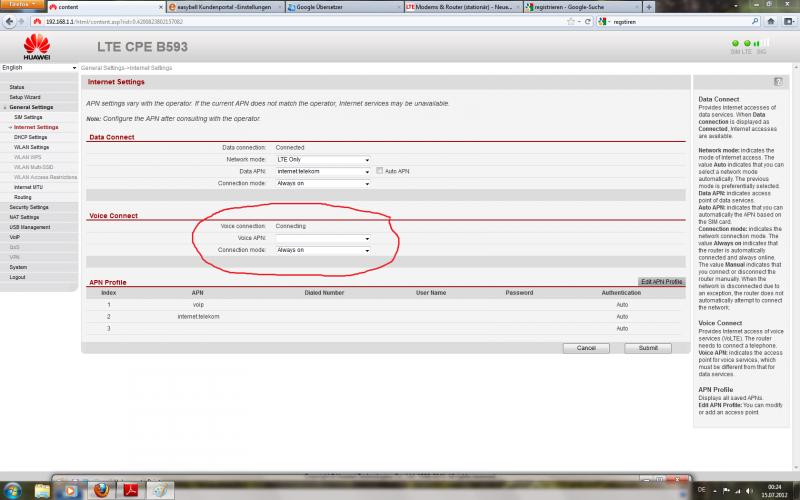This screenshot has width=800, height=500.
Task: Click the taskbar clock 00:24
Action: pyautogui.click(x=774, y=491)
